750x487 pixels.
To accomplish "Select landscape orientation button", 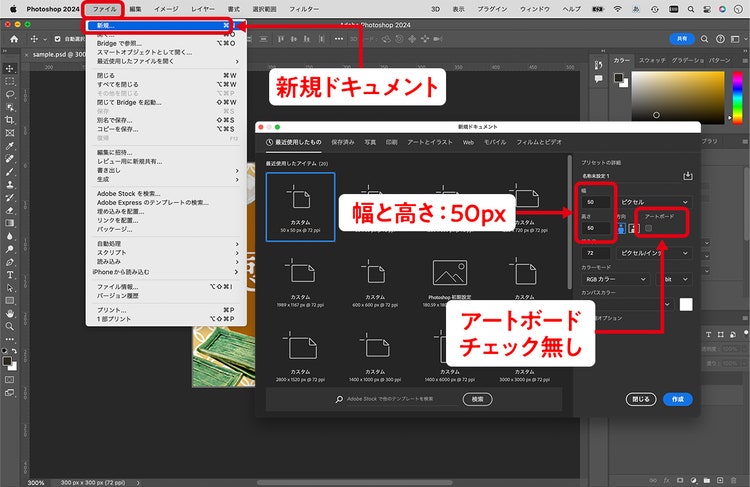I will (633, 228).
